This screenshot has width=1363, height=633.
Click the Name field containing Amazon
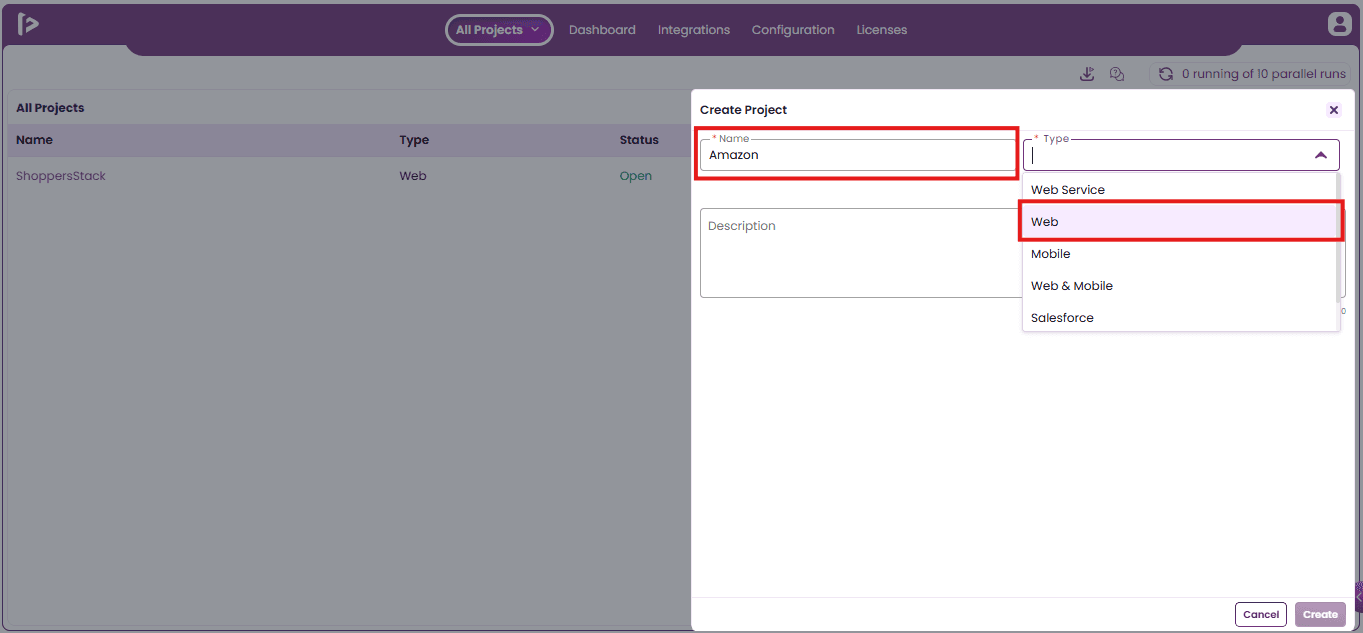coord(857,155)
